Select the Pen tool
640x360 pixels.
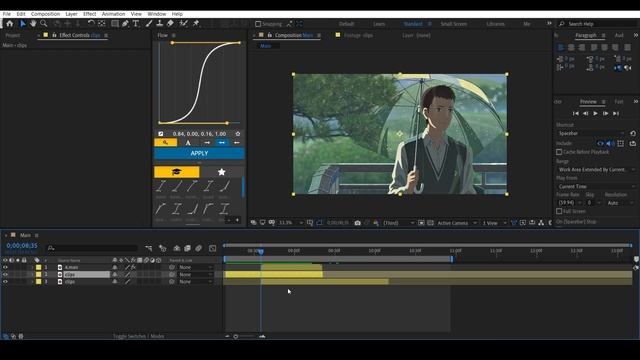(125, 24)
